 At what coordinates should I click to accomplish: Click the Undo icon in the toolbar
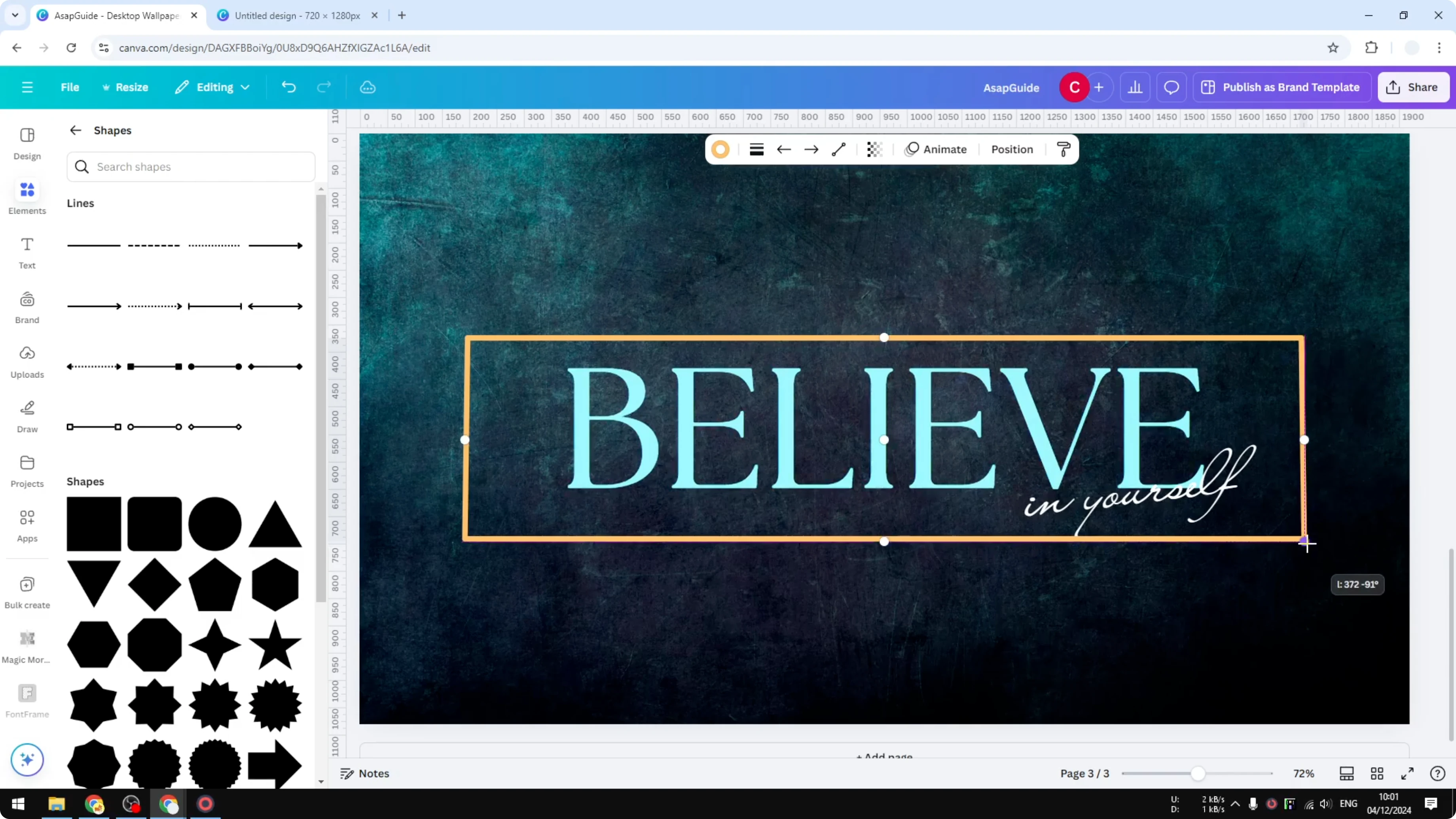[x=288, y=87]
